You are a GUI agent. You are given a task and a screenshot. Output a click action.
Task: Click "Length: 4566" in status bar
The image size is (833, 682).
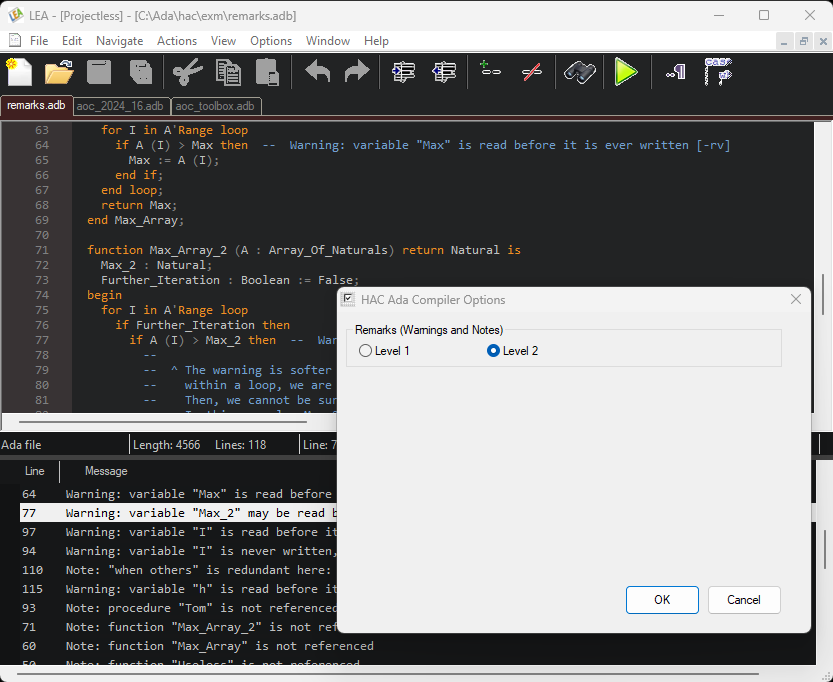[x=166, y=445]
